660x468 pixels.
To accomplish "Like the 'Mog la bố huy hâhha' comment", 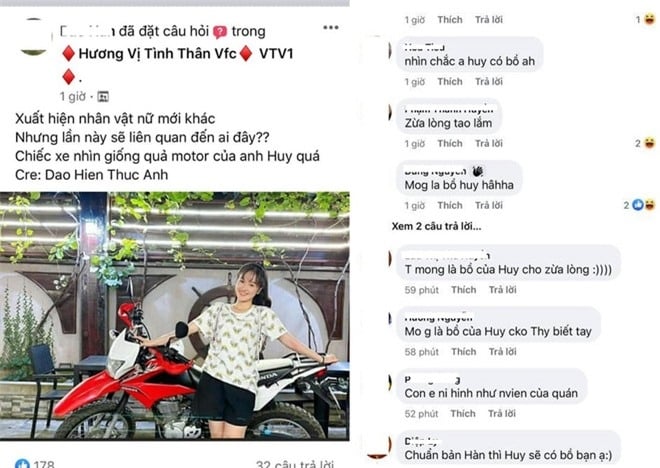I will point(450,205).
